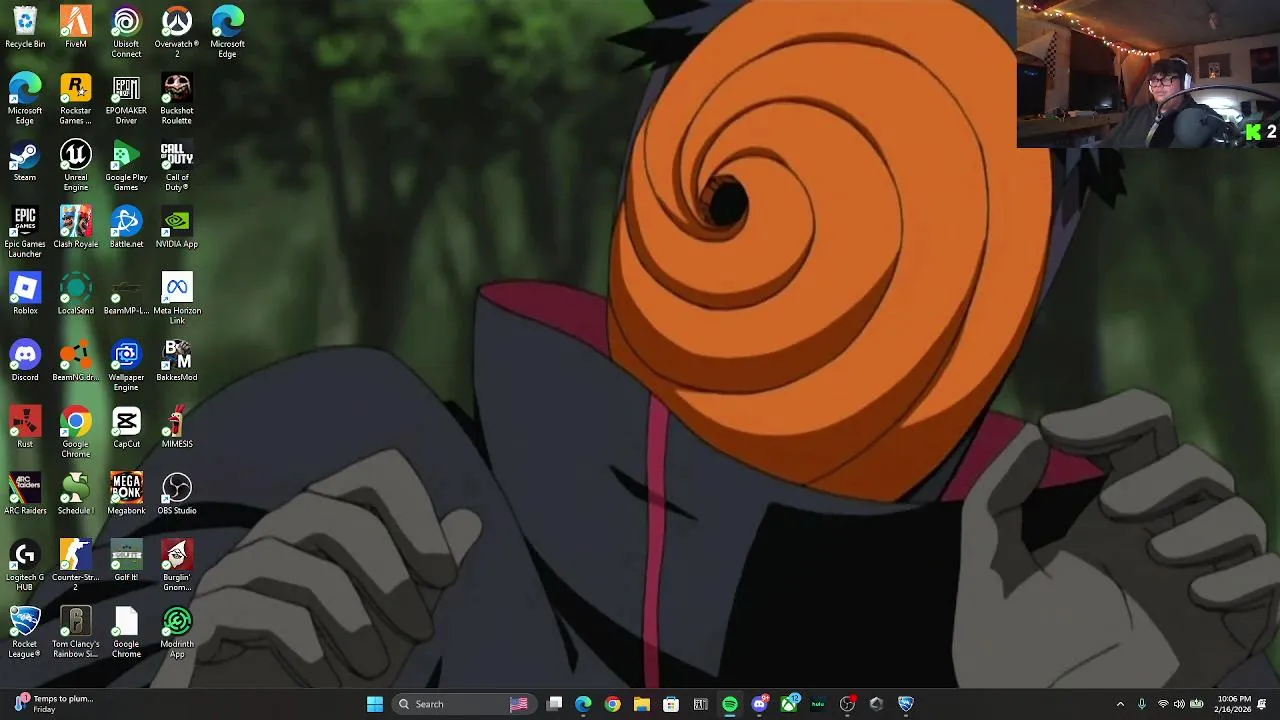Open File Explorer from the taskbar
1280x720 pixels.
642,704
